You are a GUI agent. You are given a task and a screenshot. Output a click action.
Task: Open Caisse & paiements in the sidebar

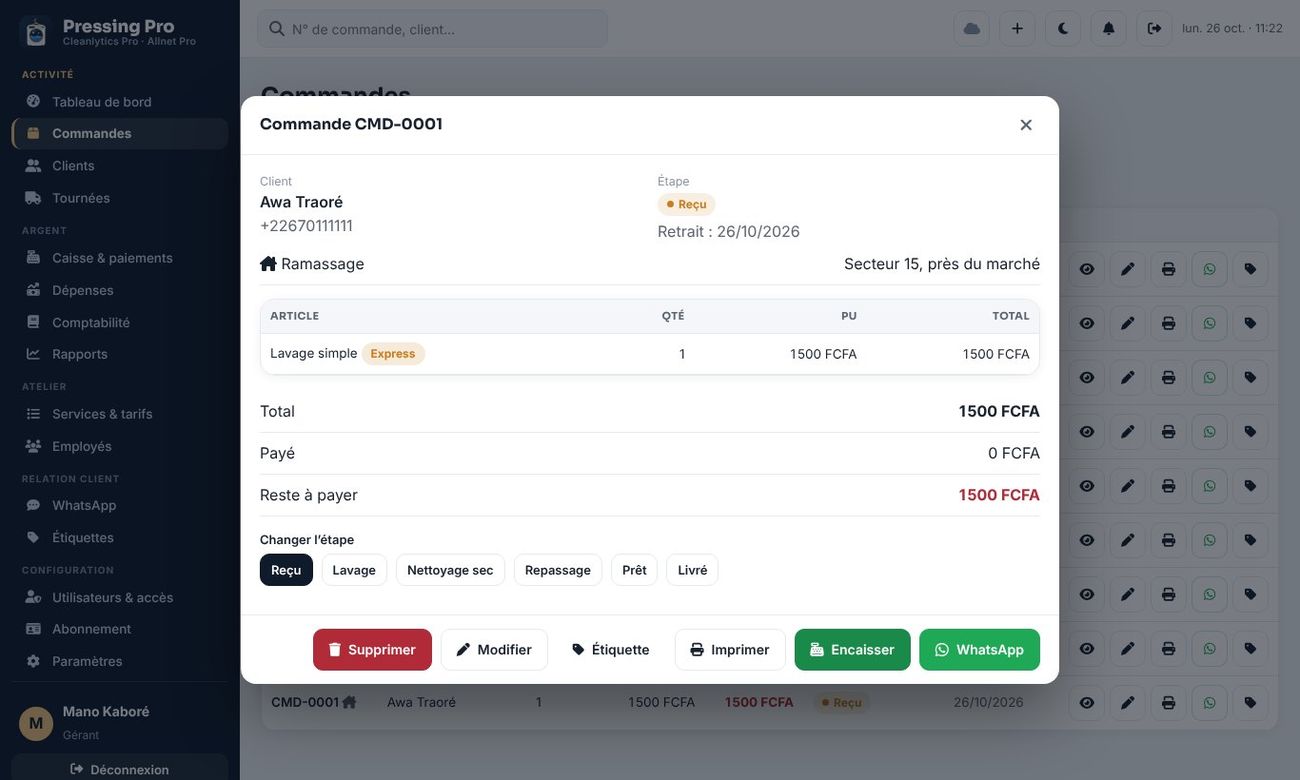120,257
